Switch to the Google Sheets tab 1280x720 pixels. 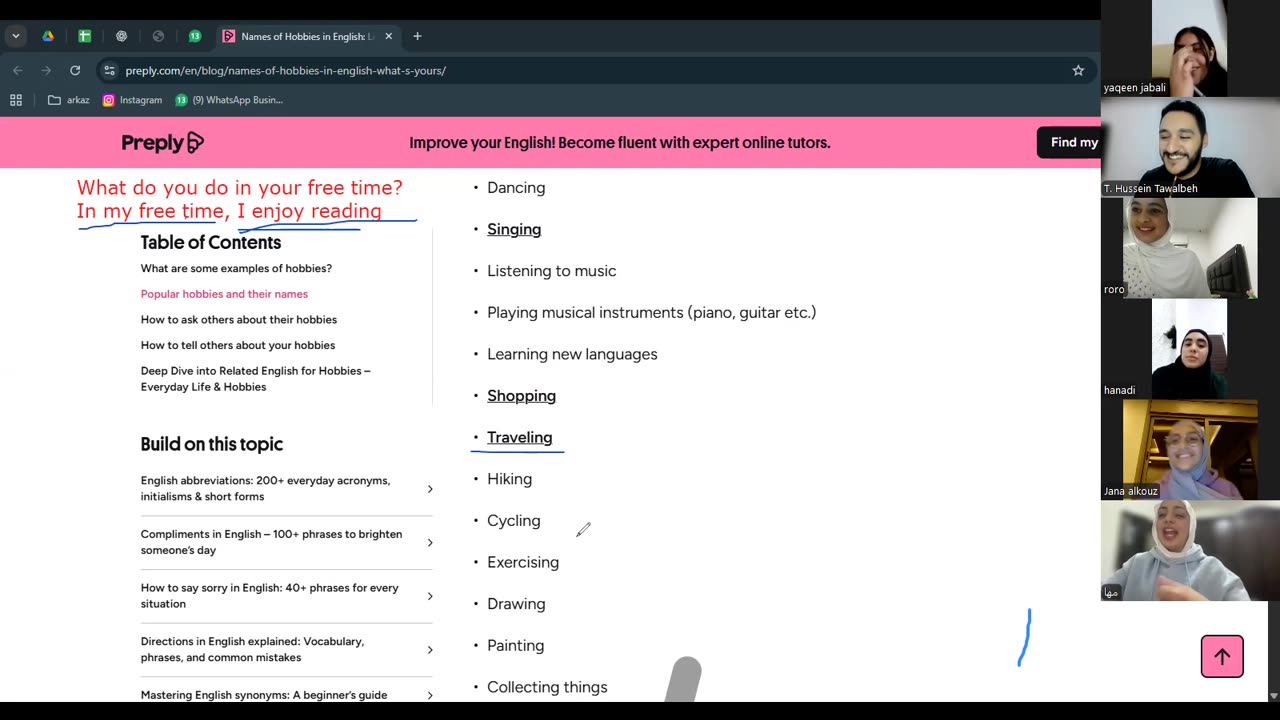tap(84, 36)
